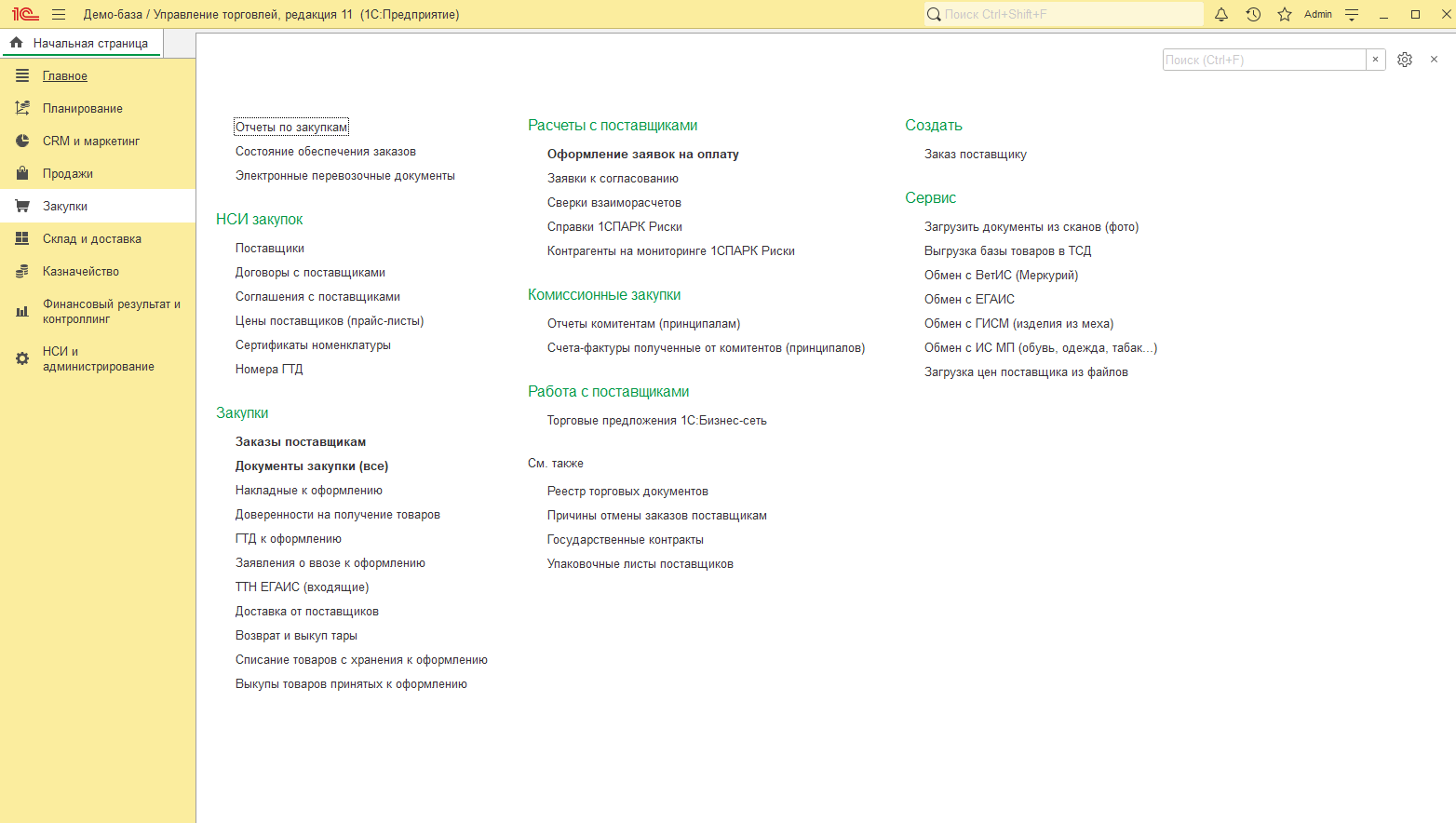This screenshot has width=1456, height=823.
Task: Open Состояние обеспечения заказов
Action: 326,151
